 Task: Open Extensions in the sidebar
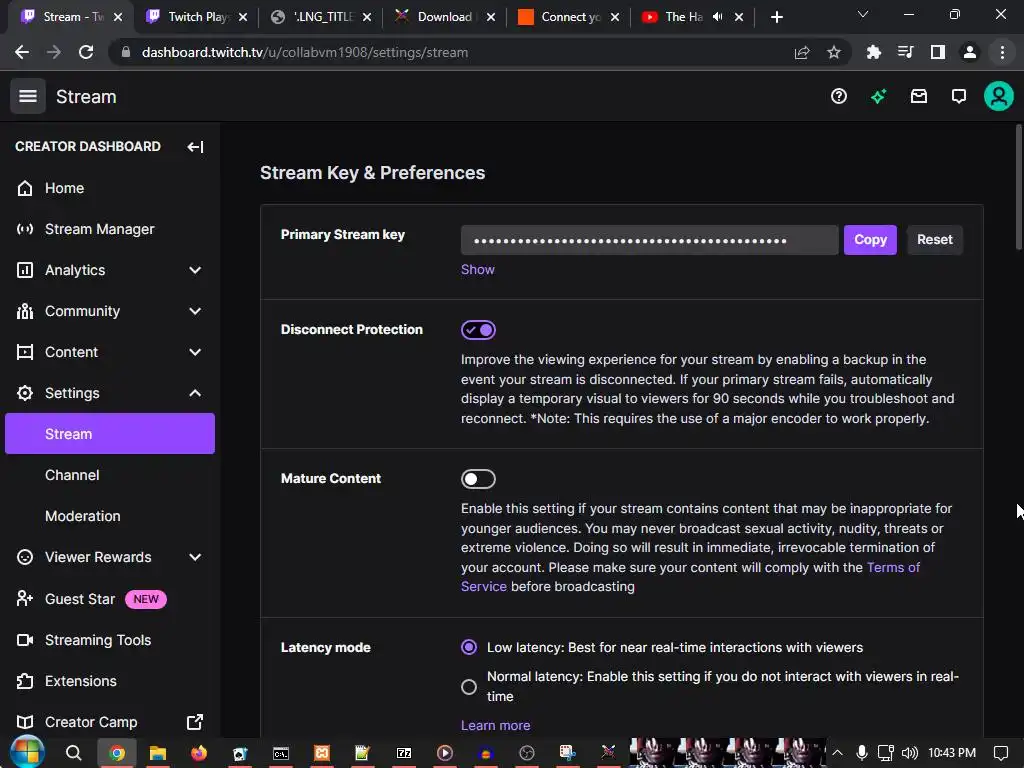110,681
